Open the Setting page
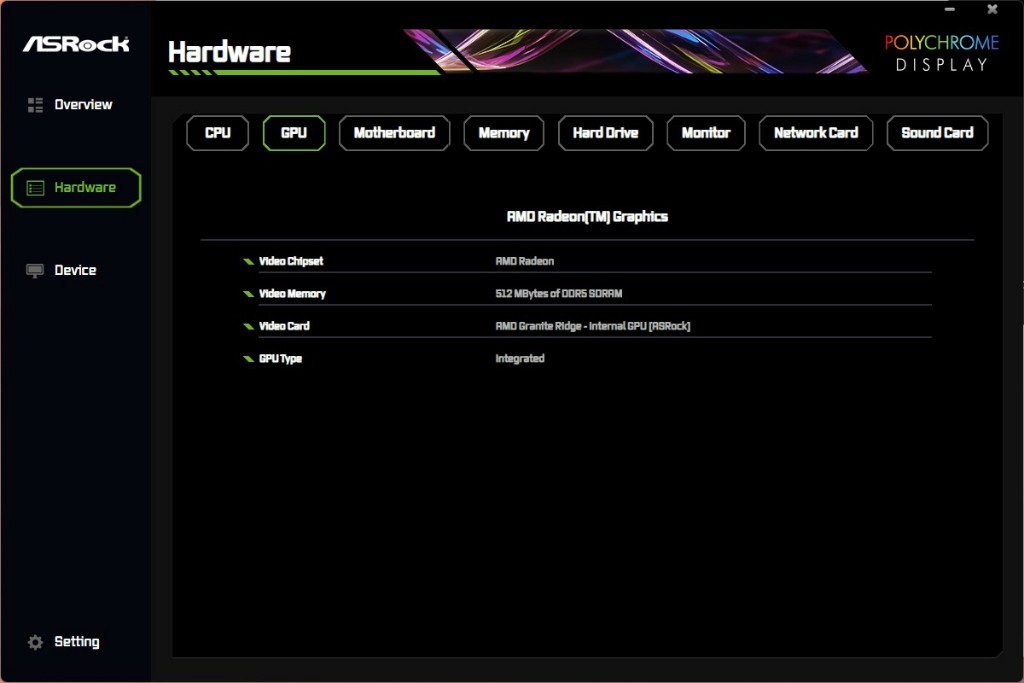Viewport: 1024px width, 683px height. click(x=77, y=642)
